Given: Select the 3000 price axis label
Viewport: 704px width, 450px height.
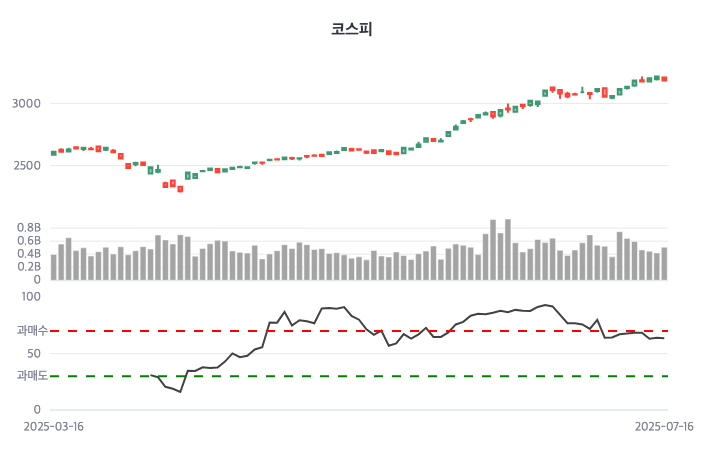Looking at the screenshot, I should (26, 104).
